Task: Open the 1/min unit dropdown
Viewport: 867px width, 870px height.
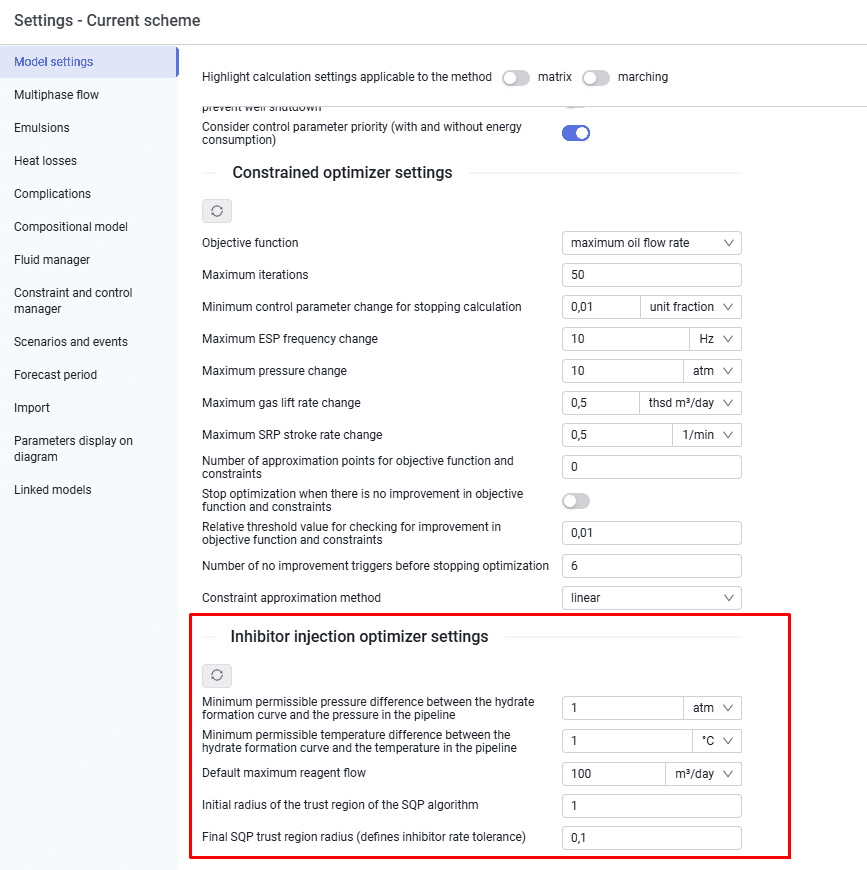Action: click(707, 435)
